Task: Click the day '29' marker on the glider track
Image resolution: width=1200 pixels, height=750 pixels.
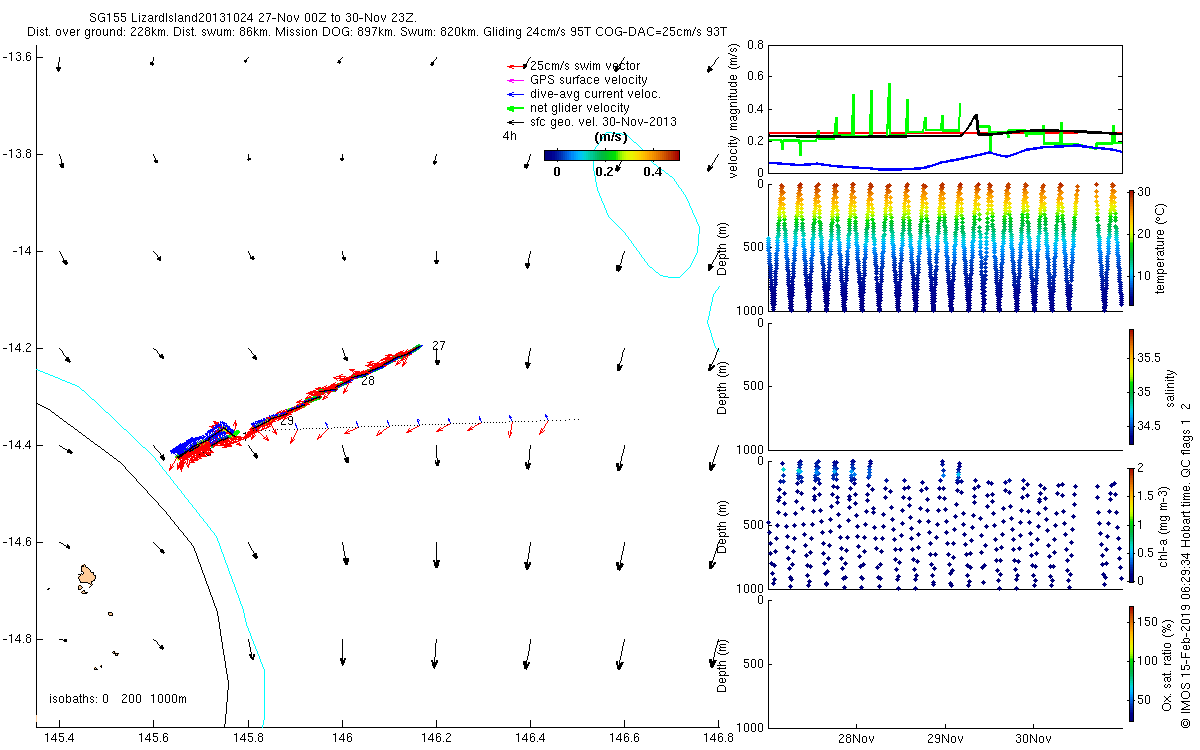Action: click(287, 421)
